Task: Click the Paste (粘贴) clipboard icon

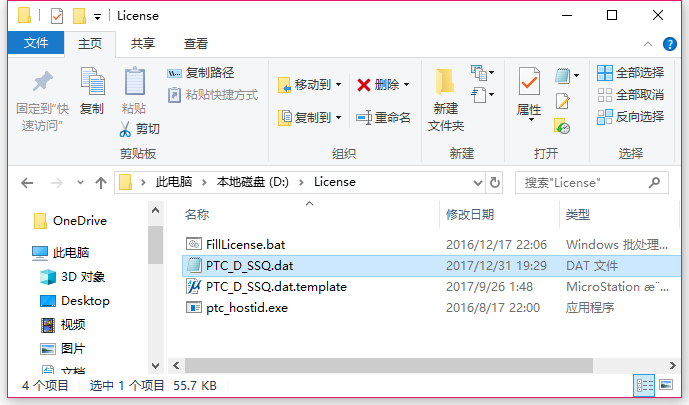Action: tap(134, 82)
